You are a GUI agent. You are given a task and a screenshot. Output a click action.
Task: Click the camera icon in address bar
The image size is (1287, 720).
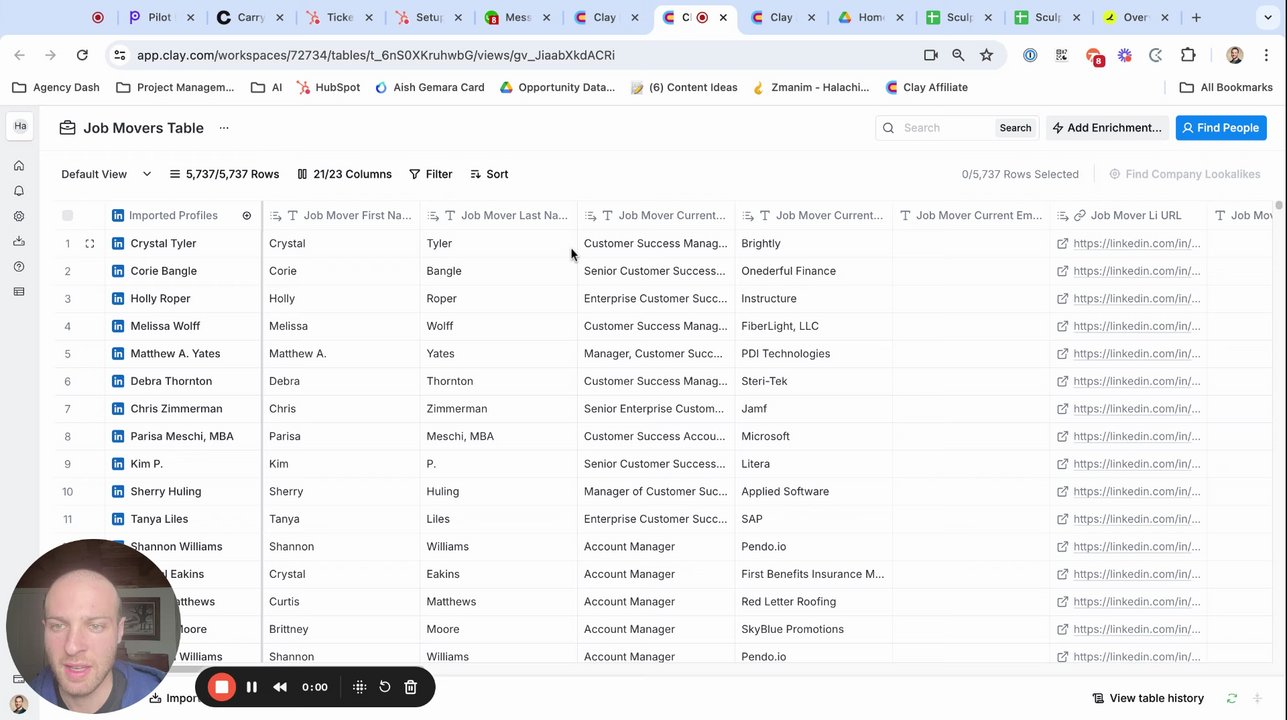click(x=931, y=55)
